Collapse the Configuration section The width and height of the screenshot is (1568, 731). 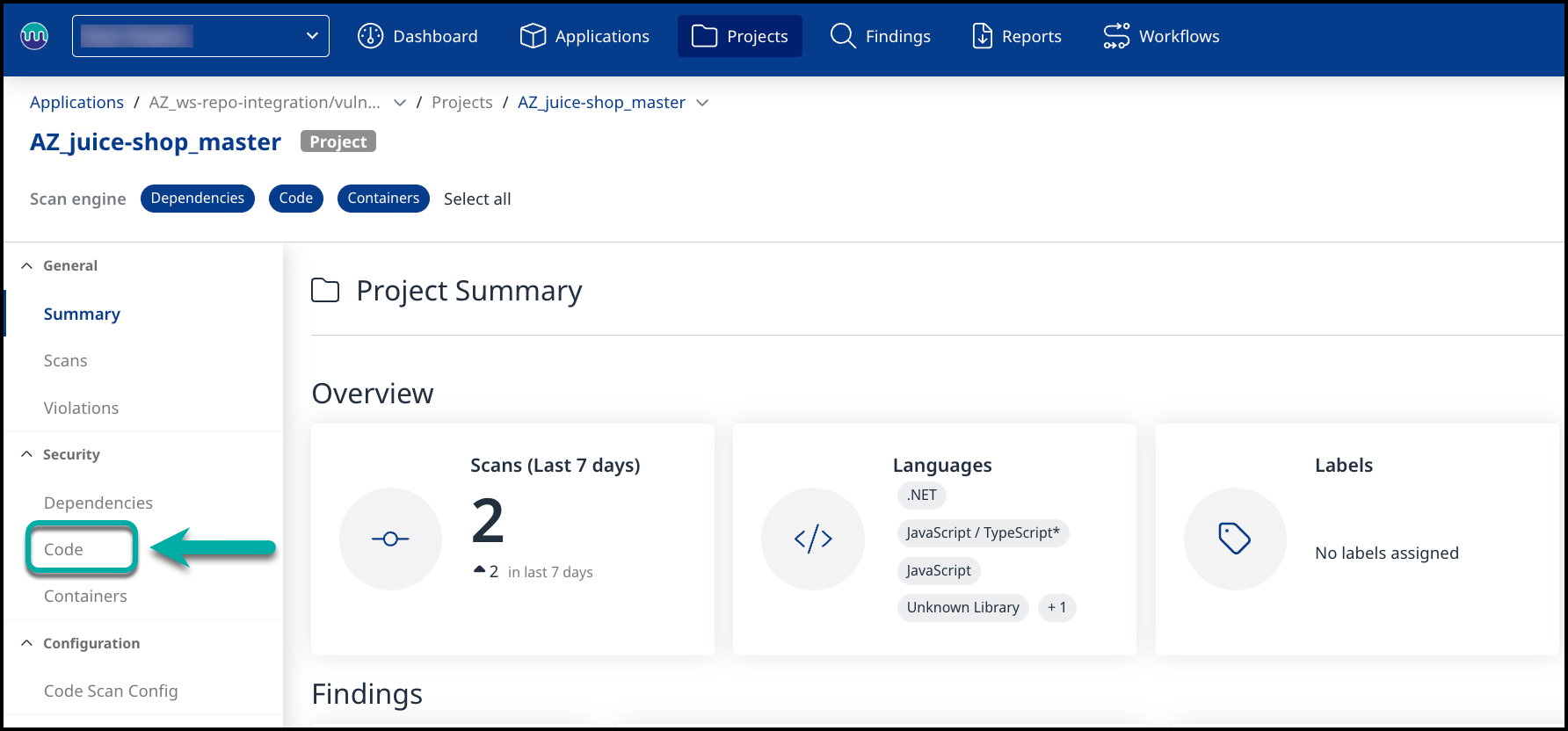point(27,643)
